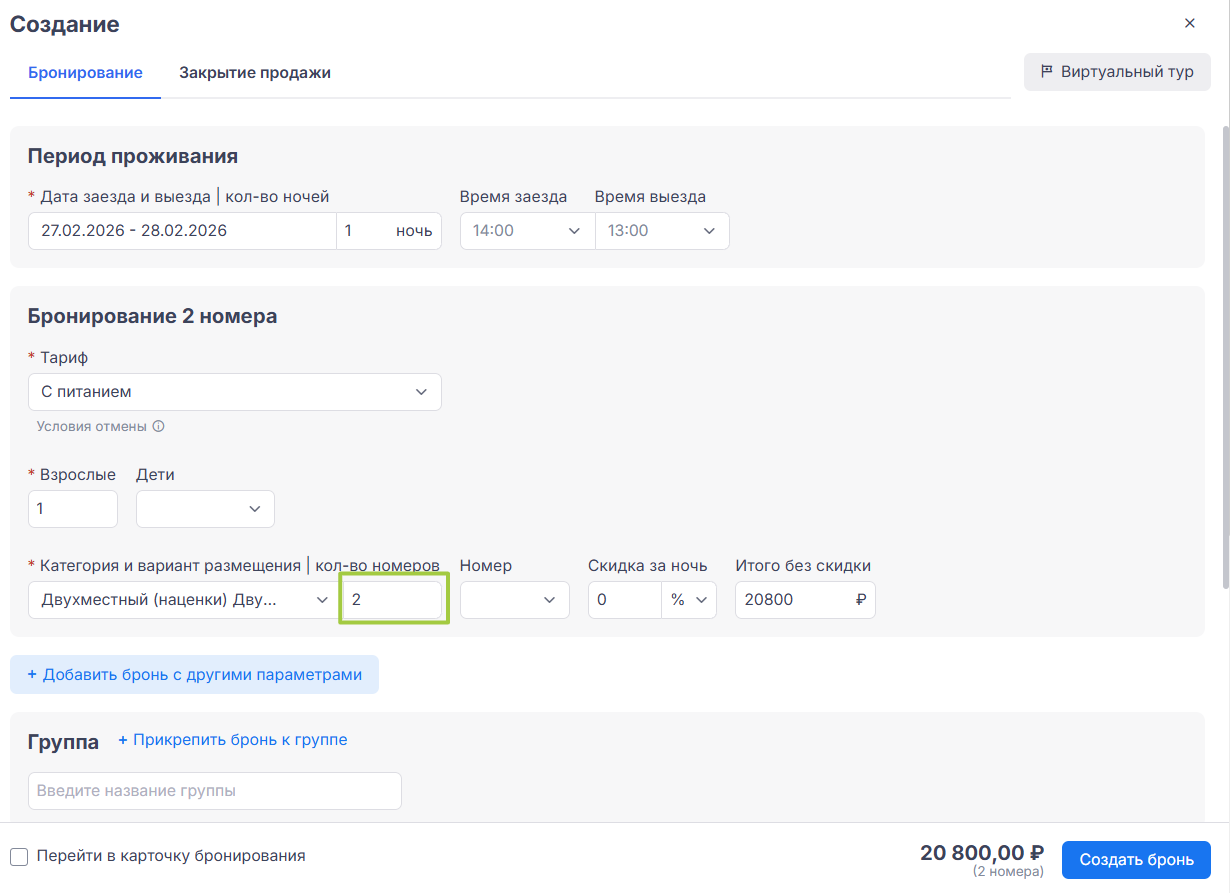Click the info icon next to Условия отмены
The image size is (1230, 893).
pyautogui.click(x=158, y=426)
